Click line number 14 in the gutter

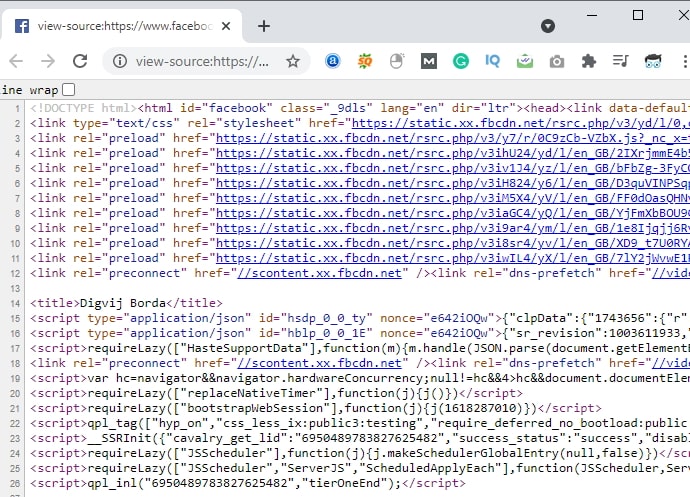tap(15, 303)
